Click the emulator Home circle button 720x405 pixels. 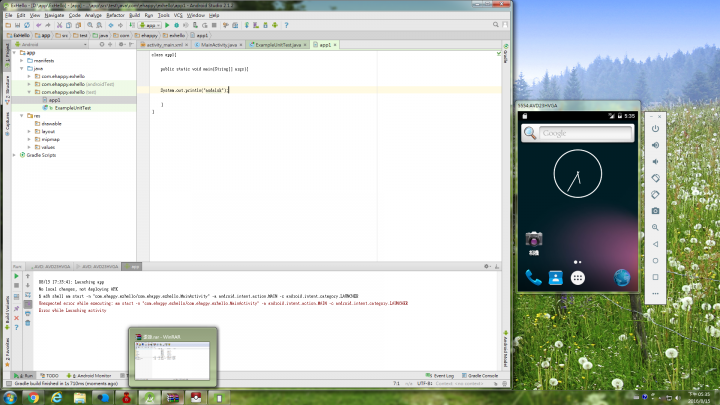655,260
